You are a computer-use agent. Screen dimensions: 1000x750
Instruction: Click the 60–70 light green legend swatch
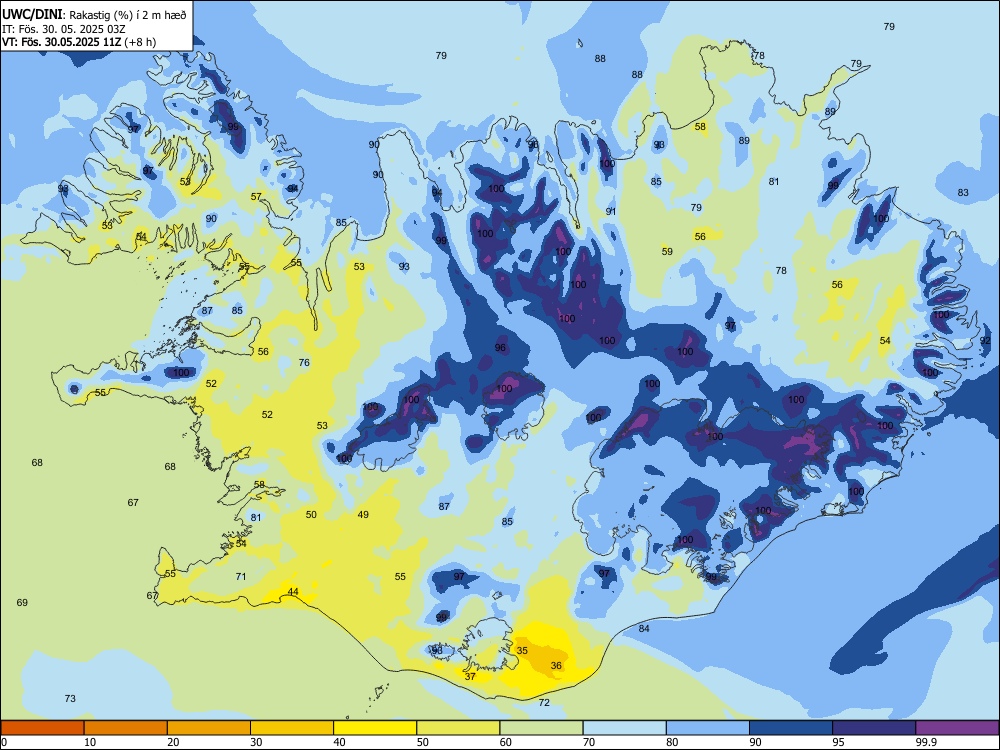tap(541, 728)
